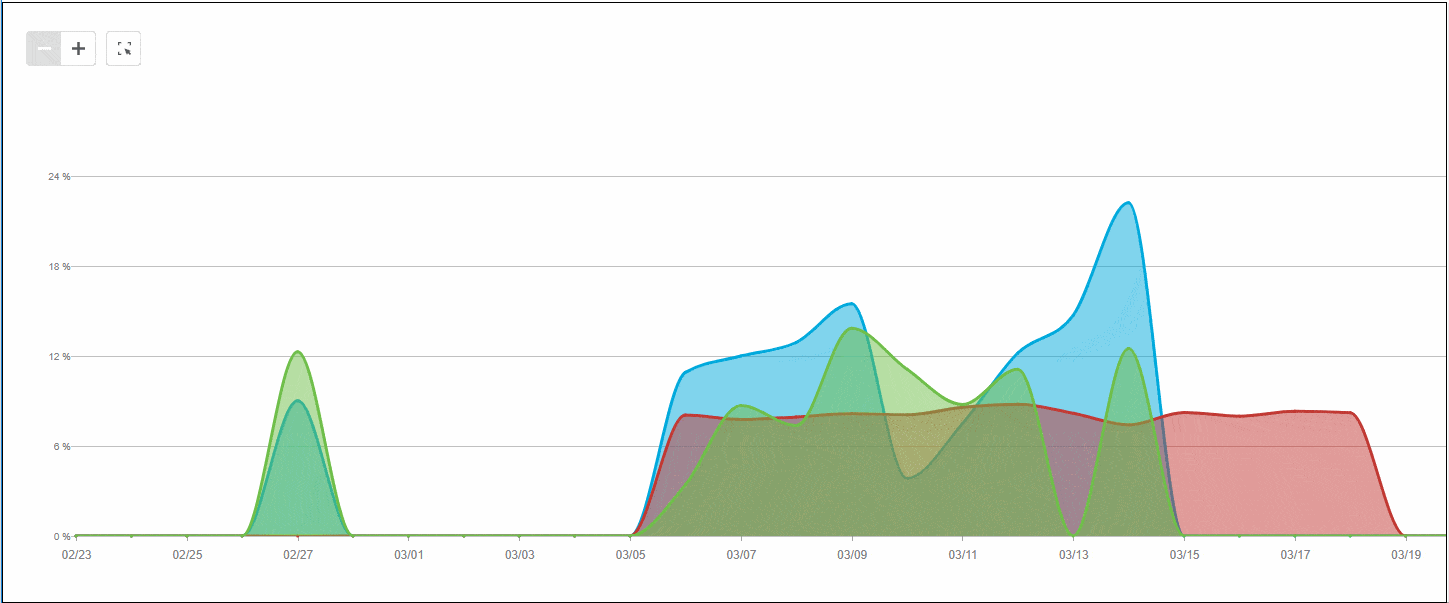The image size is (1449, 603).
Task: Click the 02/27 date label
Action: click(298, 553)
